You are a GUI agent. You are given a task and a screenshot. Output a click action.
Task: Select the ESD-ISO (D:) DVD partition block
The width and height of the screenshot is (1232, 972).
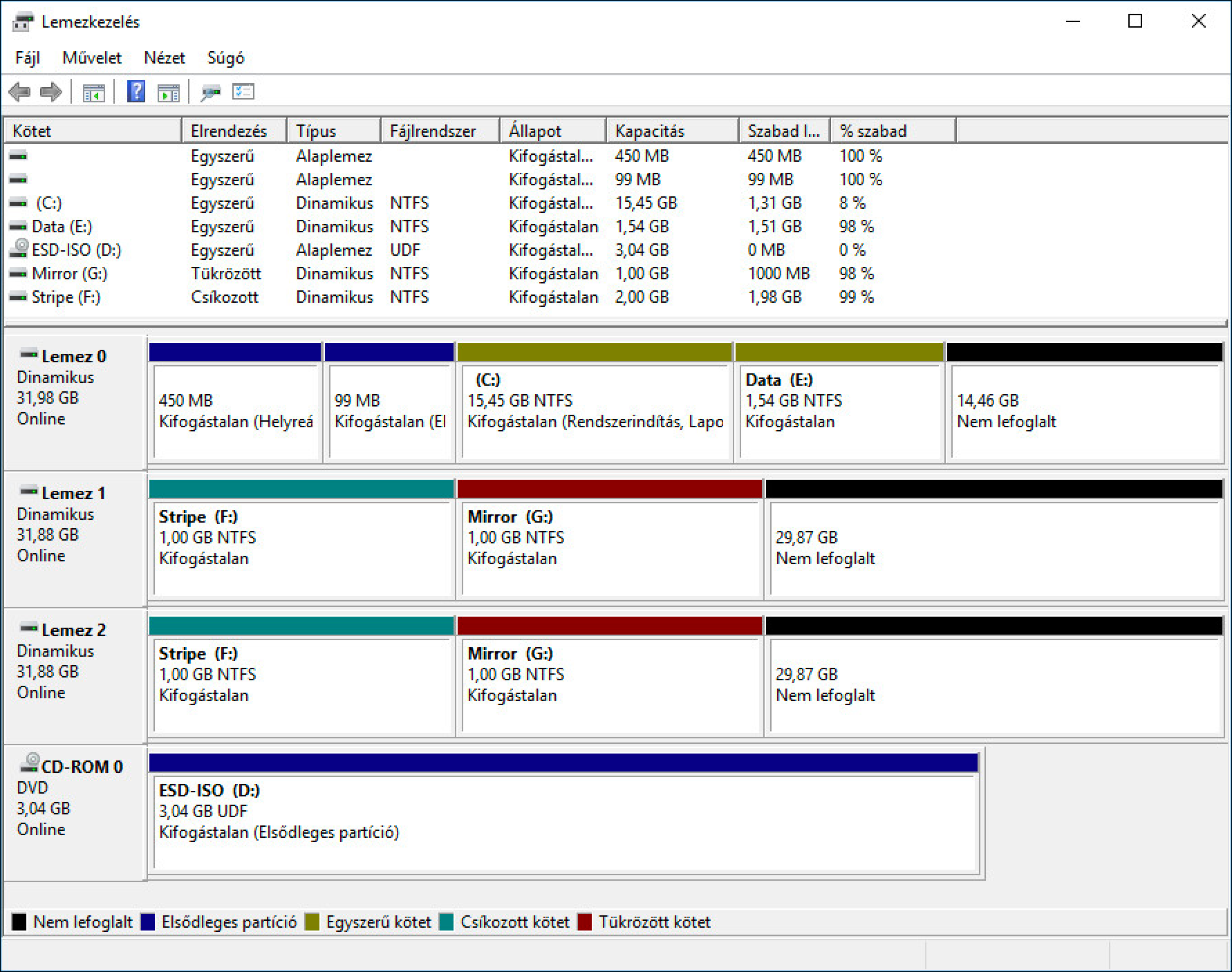point(564,813)
